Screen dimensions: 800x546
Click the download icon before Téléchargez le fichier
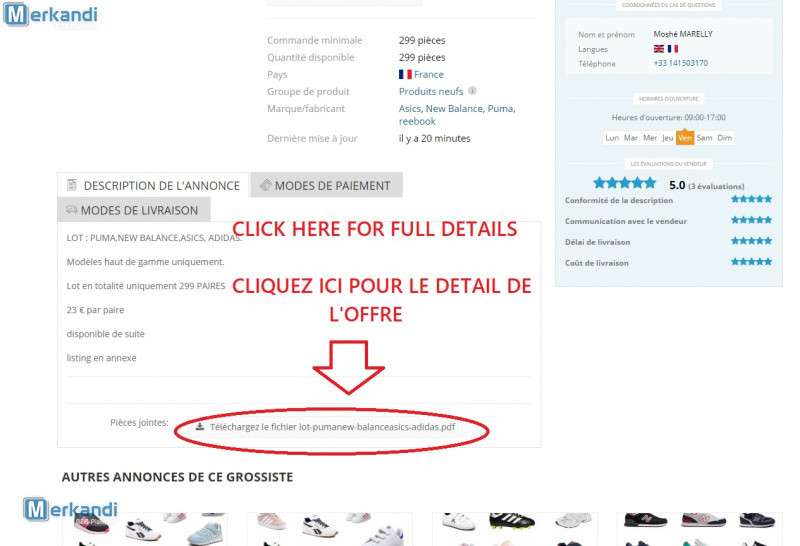[x=200, y=427]
